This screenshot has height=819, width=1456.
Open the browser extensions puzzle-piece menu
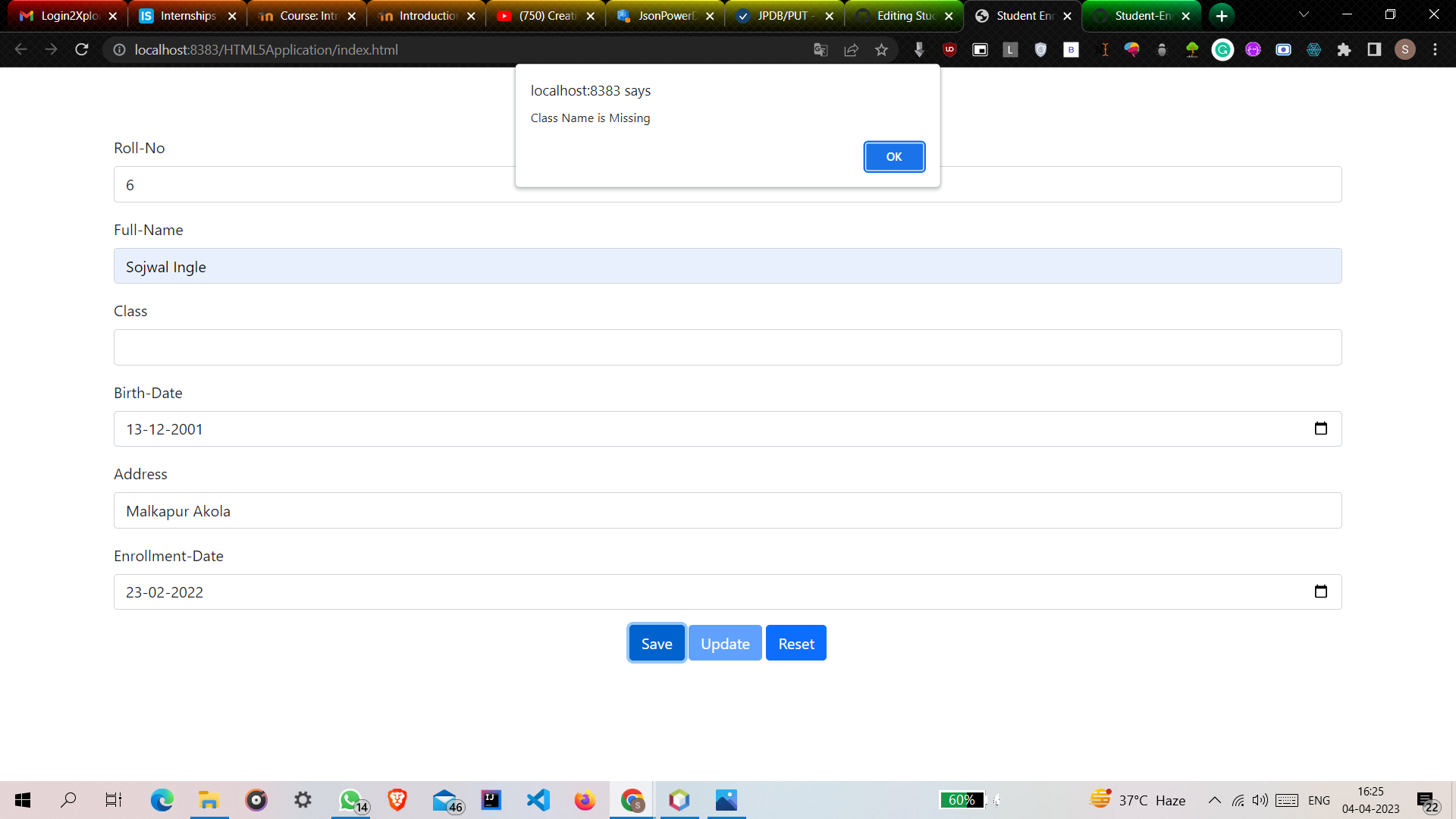tap(1343, 49)
